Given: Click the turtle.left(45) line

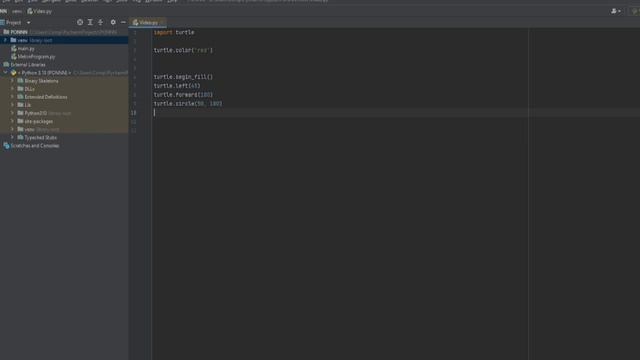Looking at the screenshot, I should click(x=177, y=86).
